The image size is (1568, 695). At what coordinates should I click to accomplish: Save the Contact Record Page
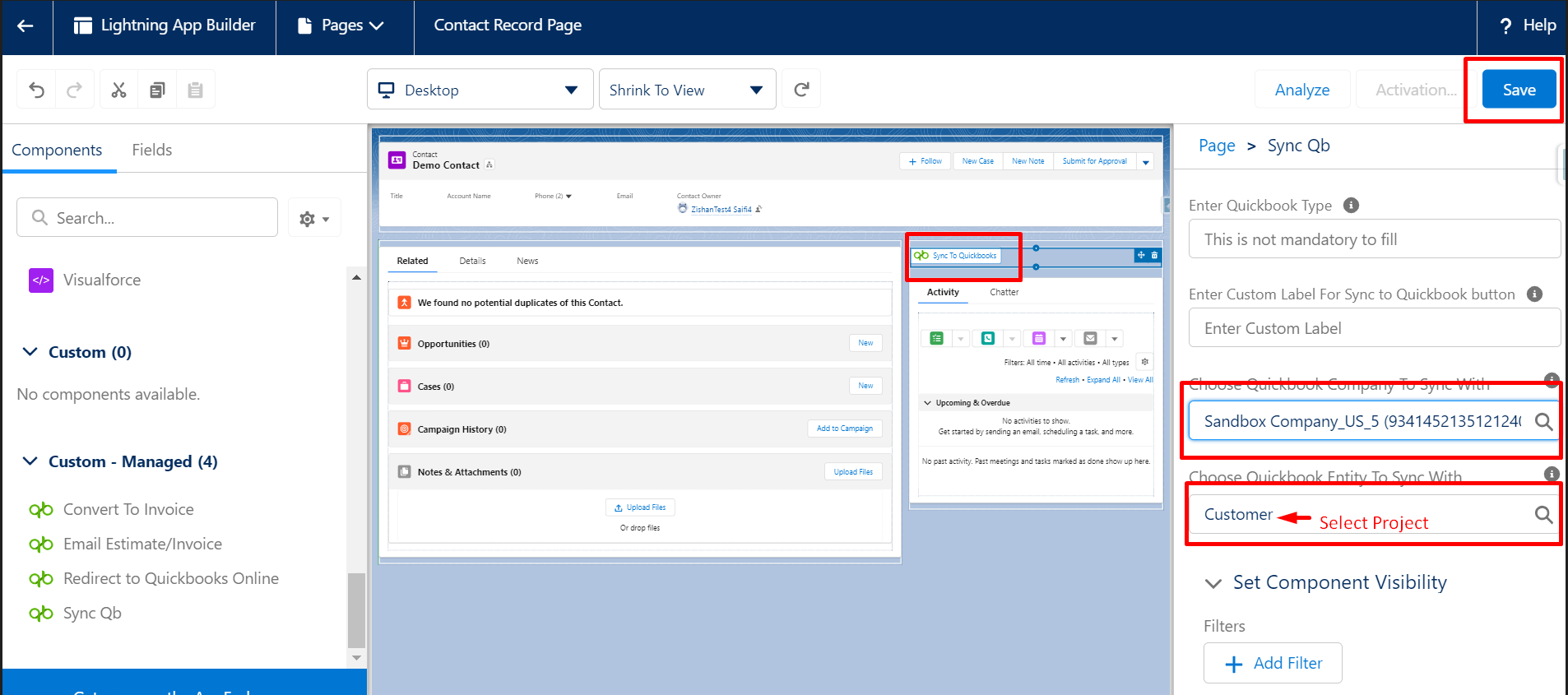coord(1519,90)
